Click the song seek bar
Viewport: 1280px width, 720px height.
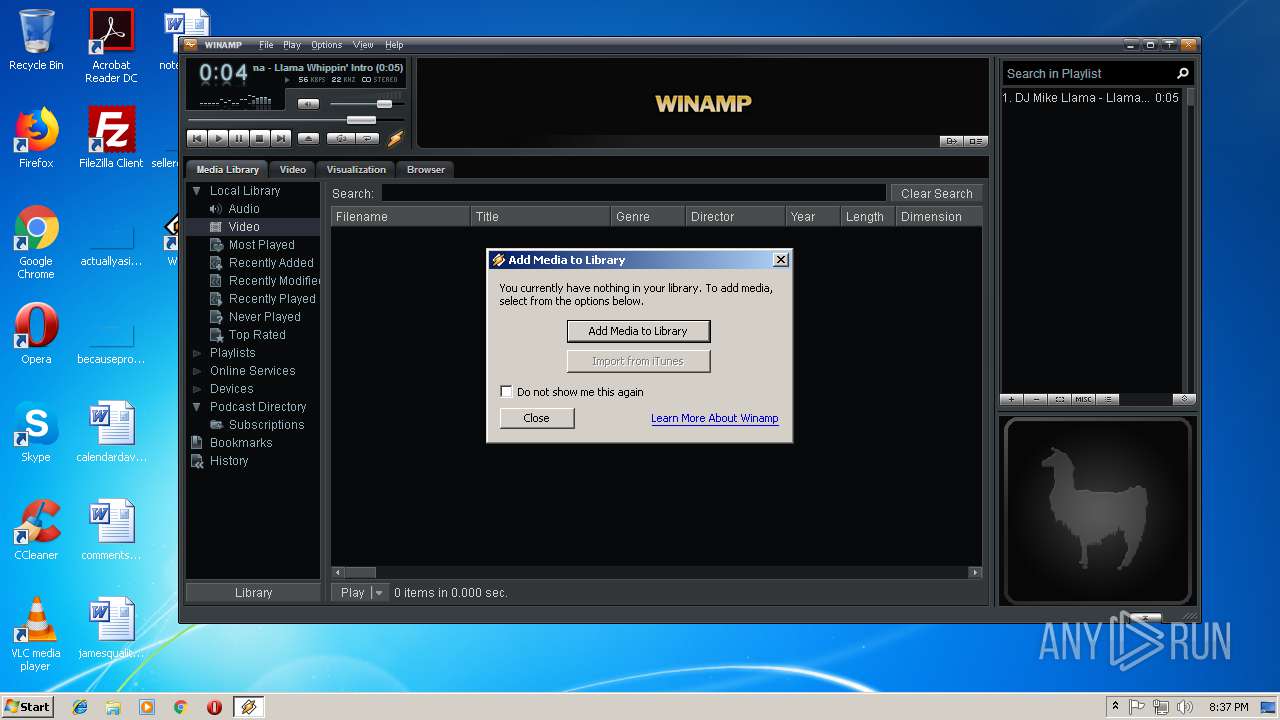(x=296, y=120)
